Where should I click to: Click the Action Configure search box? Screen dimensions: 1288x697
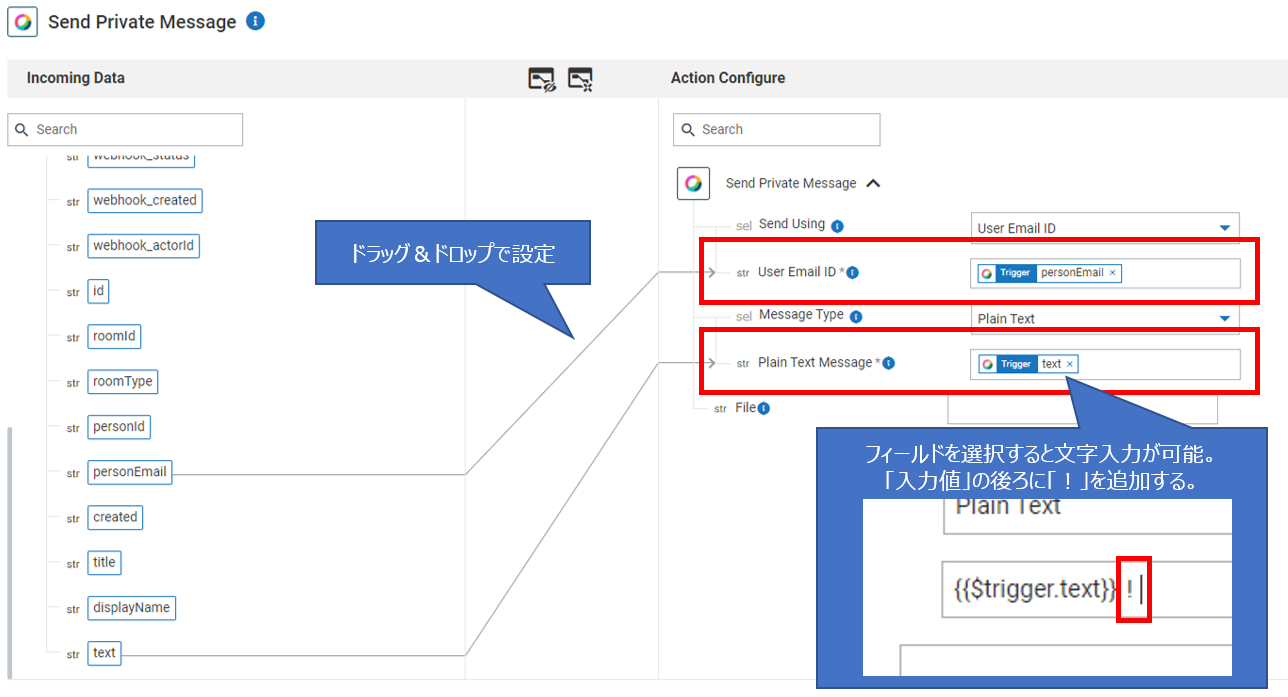776,129
